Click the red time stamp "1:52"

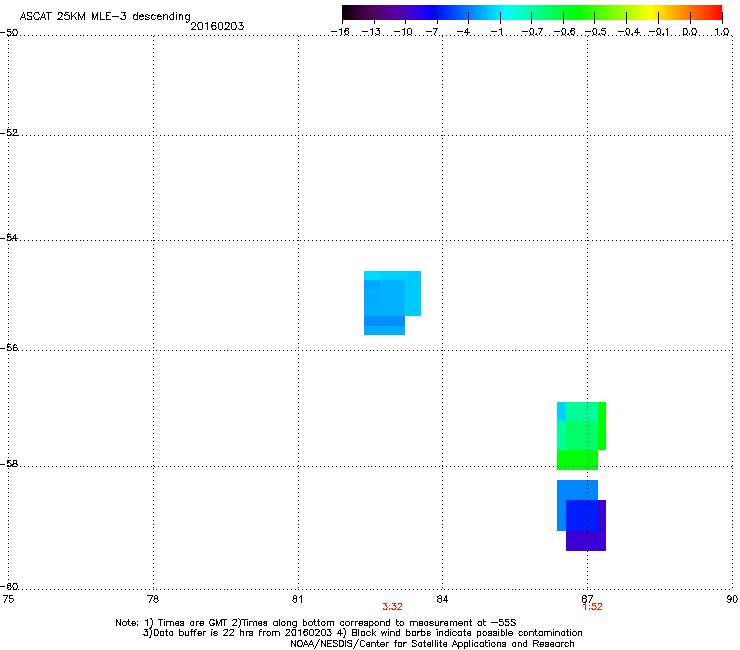point(593,607)
